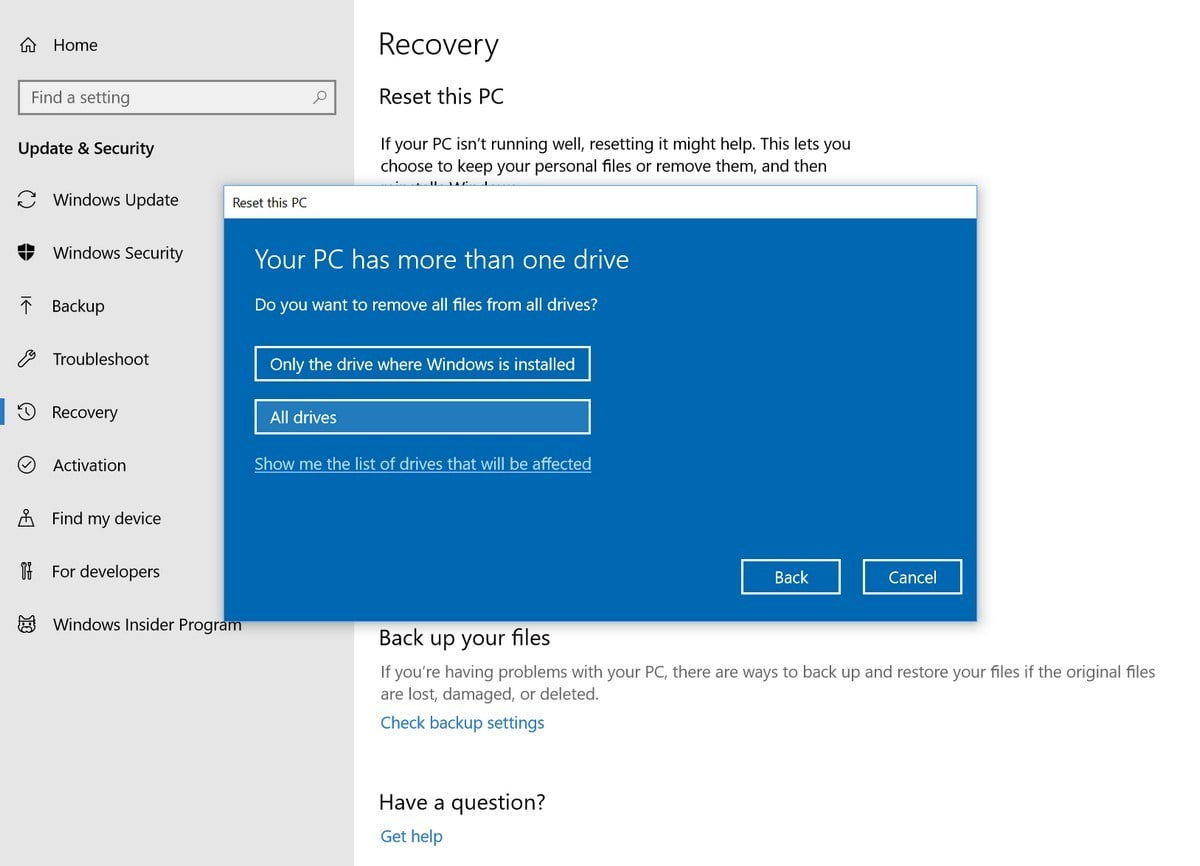Select the 'All drives' option

coord(422,416)
